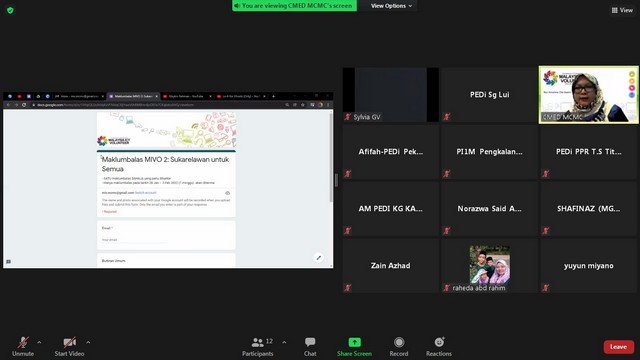Image resolution: width=640 pixels, height=360 pixels.
Task: Toggle Start Video on
Action: (x=69, y=347)
